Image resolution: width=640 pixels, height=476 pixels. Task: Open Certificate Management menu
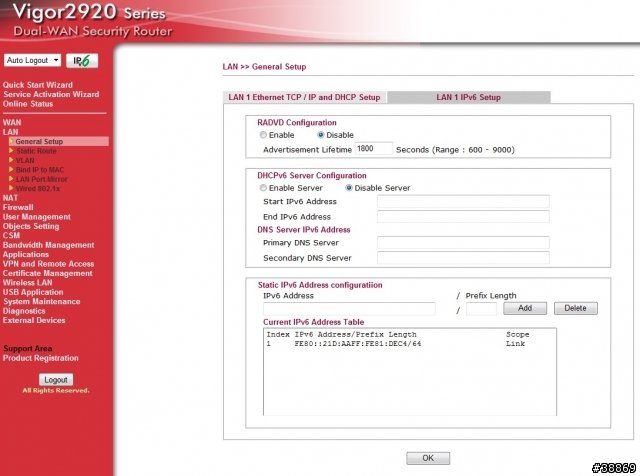tap(48, 273)
